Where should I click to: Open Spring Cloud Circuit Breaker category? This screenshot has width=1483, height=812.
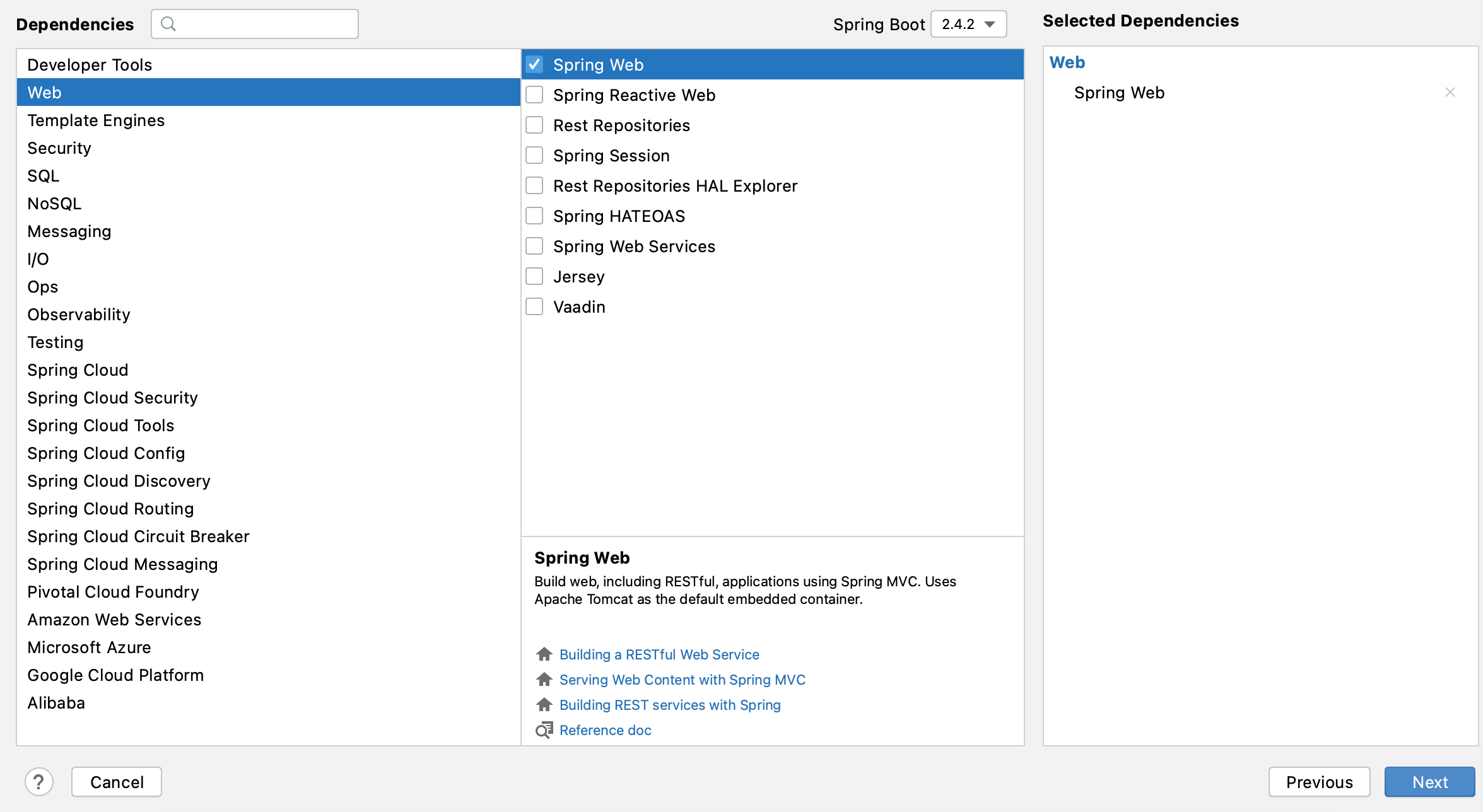pyautogui.click(x=269, y=536)
